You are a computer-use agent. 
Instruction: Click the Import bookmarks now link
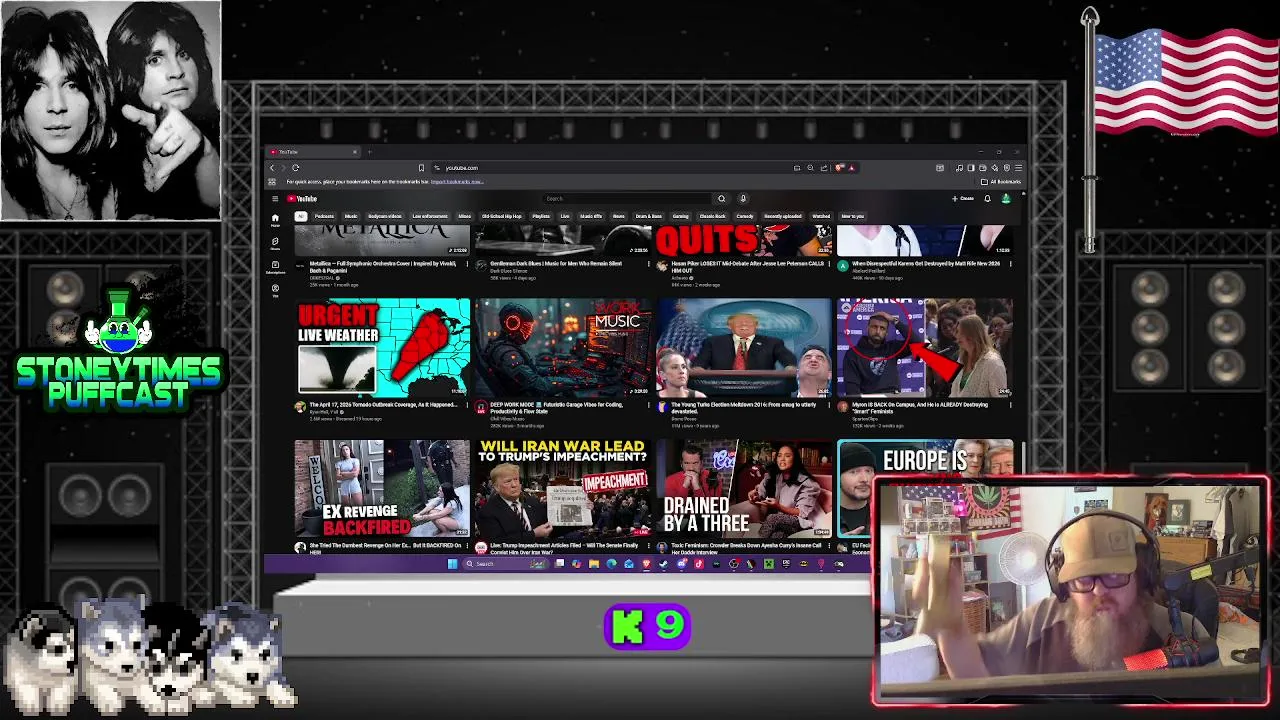457,182
